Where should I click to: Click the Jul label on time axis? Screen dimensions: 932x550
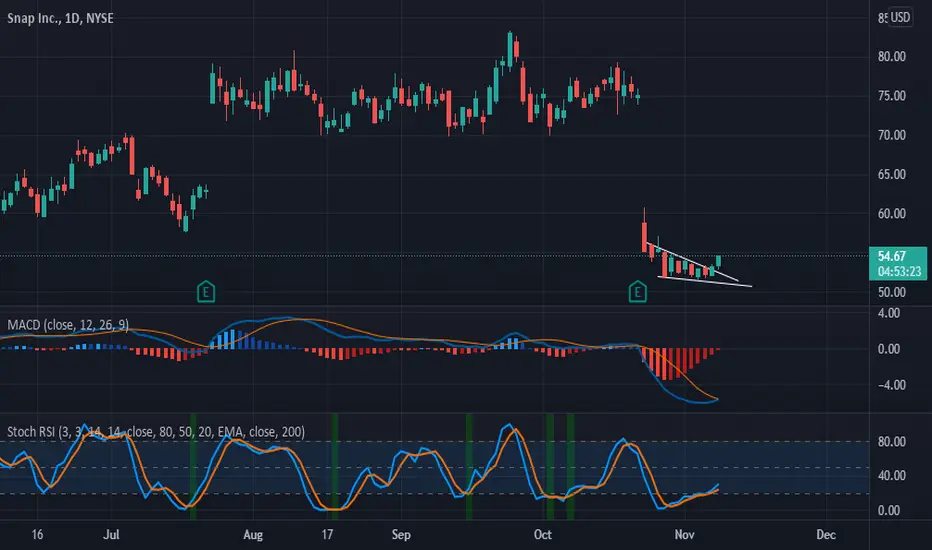111,535
